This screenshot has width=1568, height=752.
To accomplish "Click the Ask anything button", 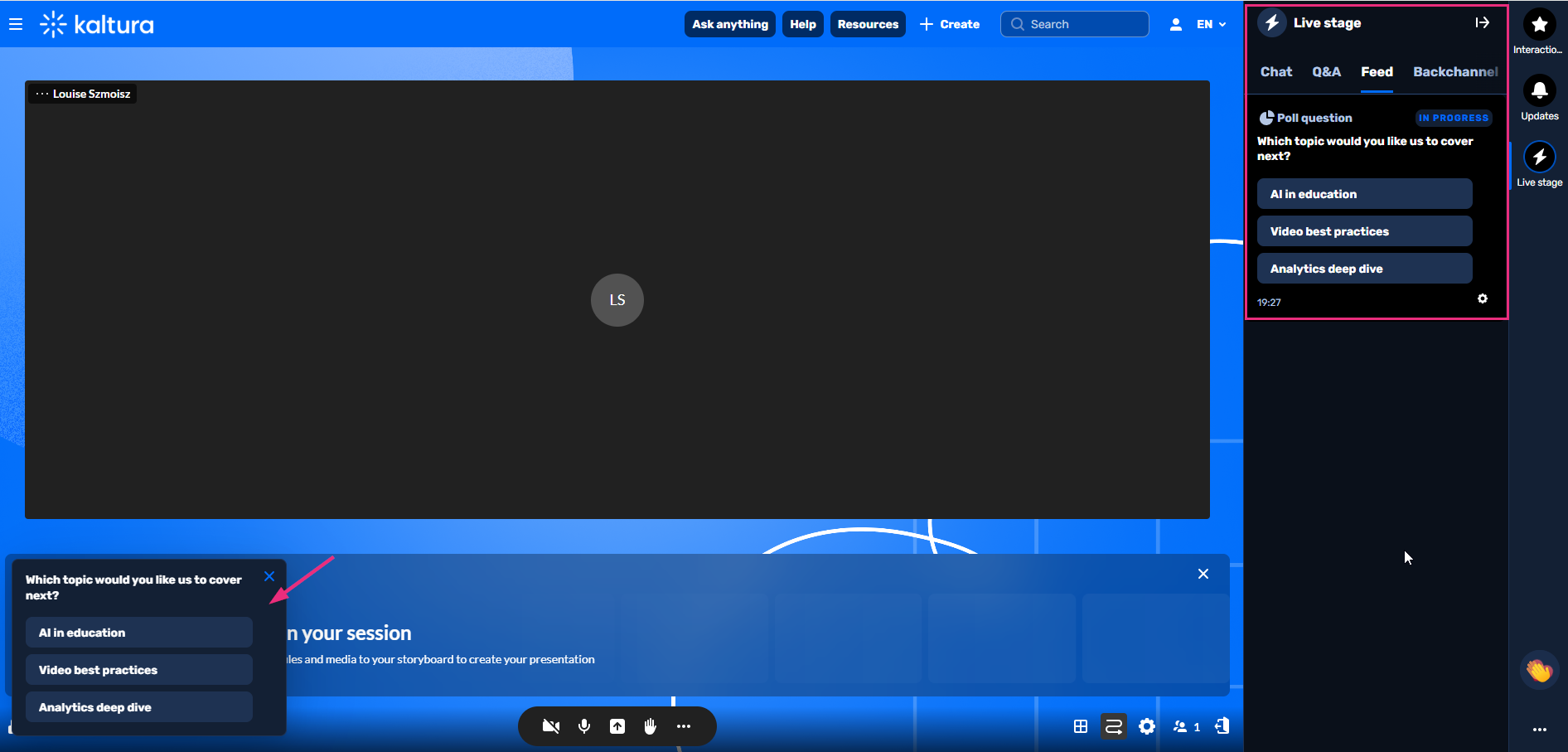I will [x=730, y=24].
